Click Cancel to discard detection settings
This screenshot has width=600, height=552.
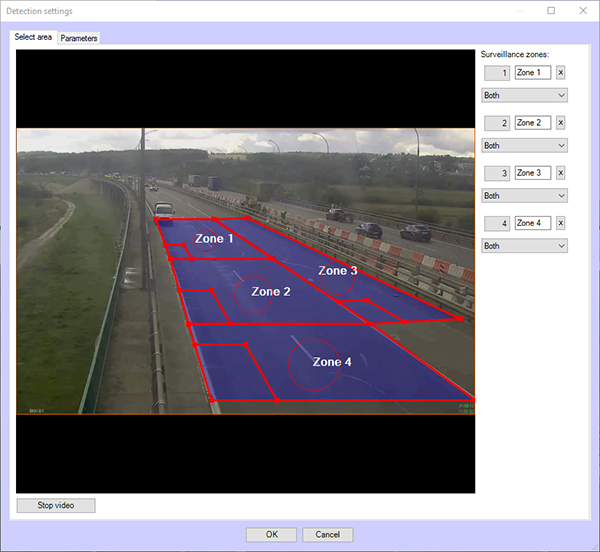pos(328,534)
